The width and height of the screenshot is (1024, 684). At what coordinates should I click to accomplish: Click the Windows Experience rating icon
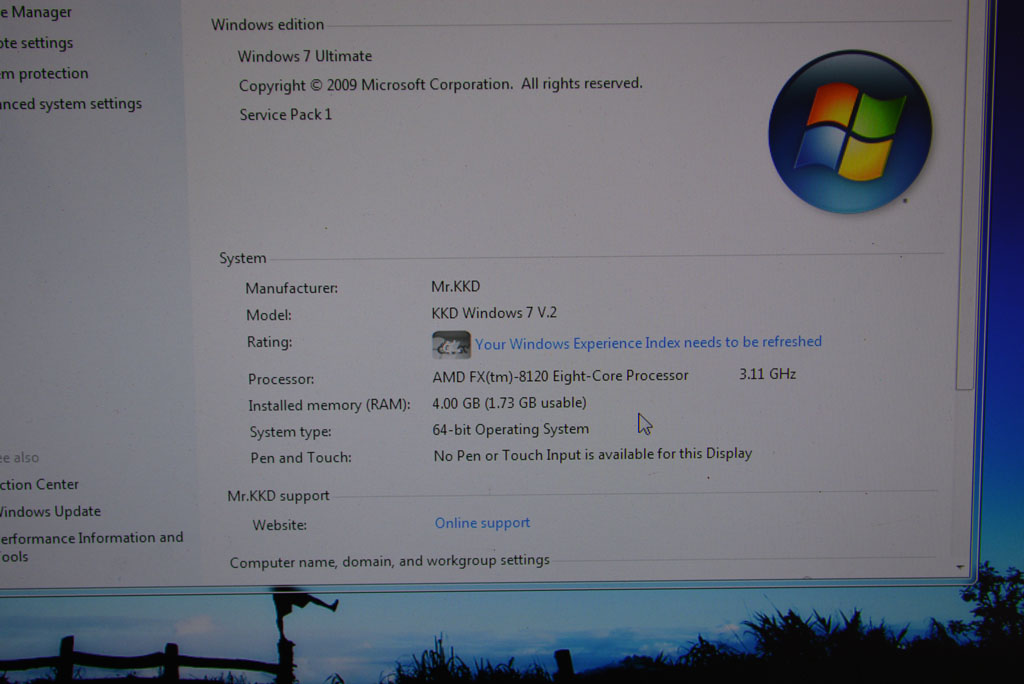(x=451, y=344)
